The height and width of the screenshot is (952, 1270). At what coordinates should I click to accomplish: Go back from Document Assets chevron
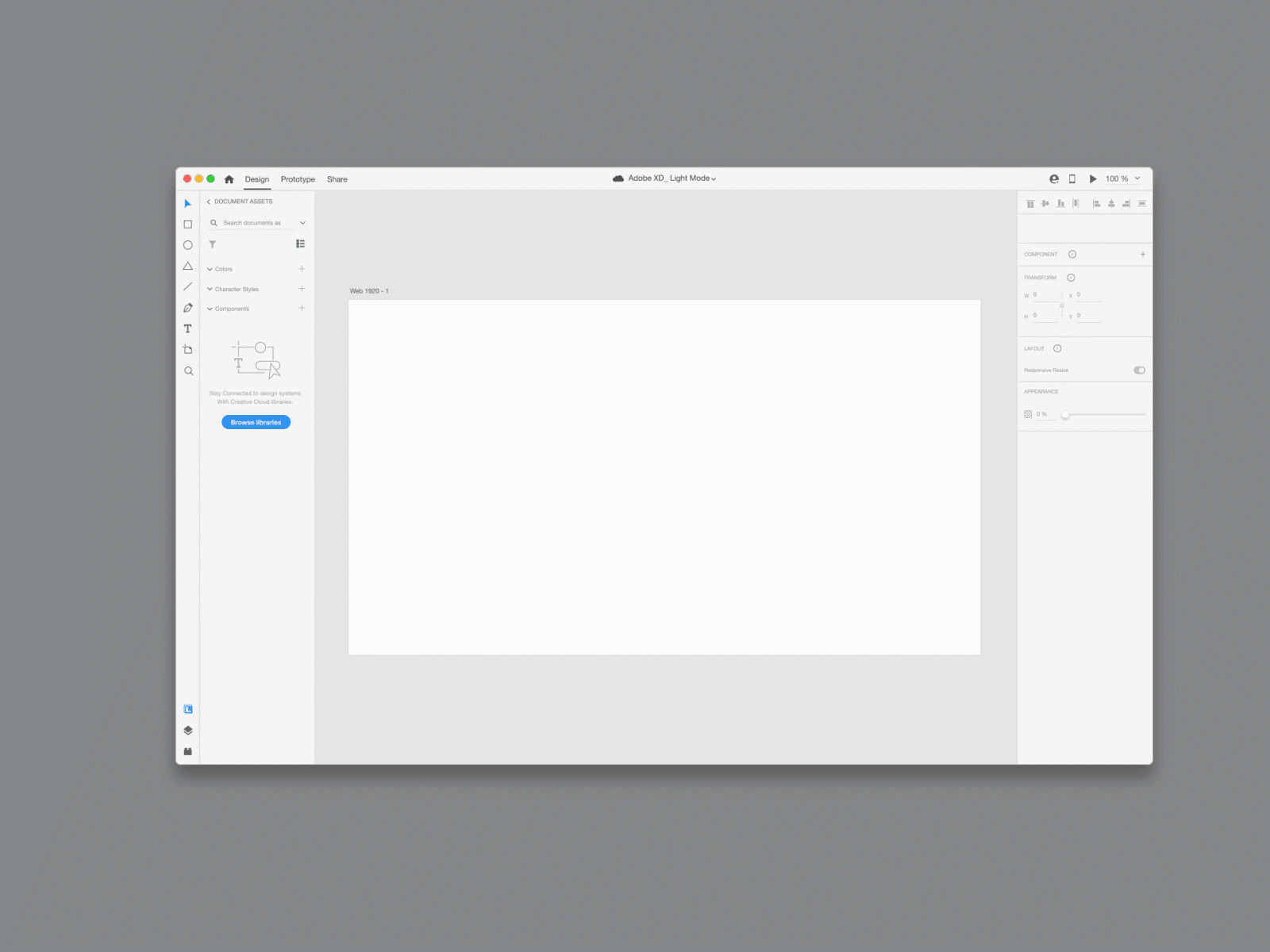click(x=209, y=202)
